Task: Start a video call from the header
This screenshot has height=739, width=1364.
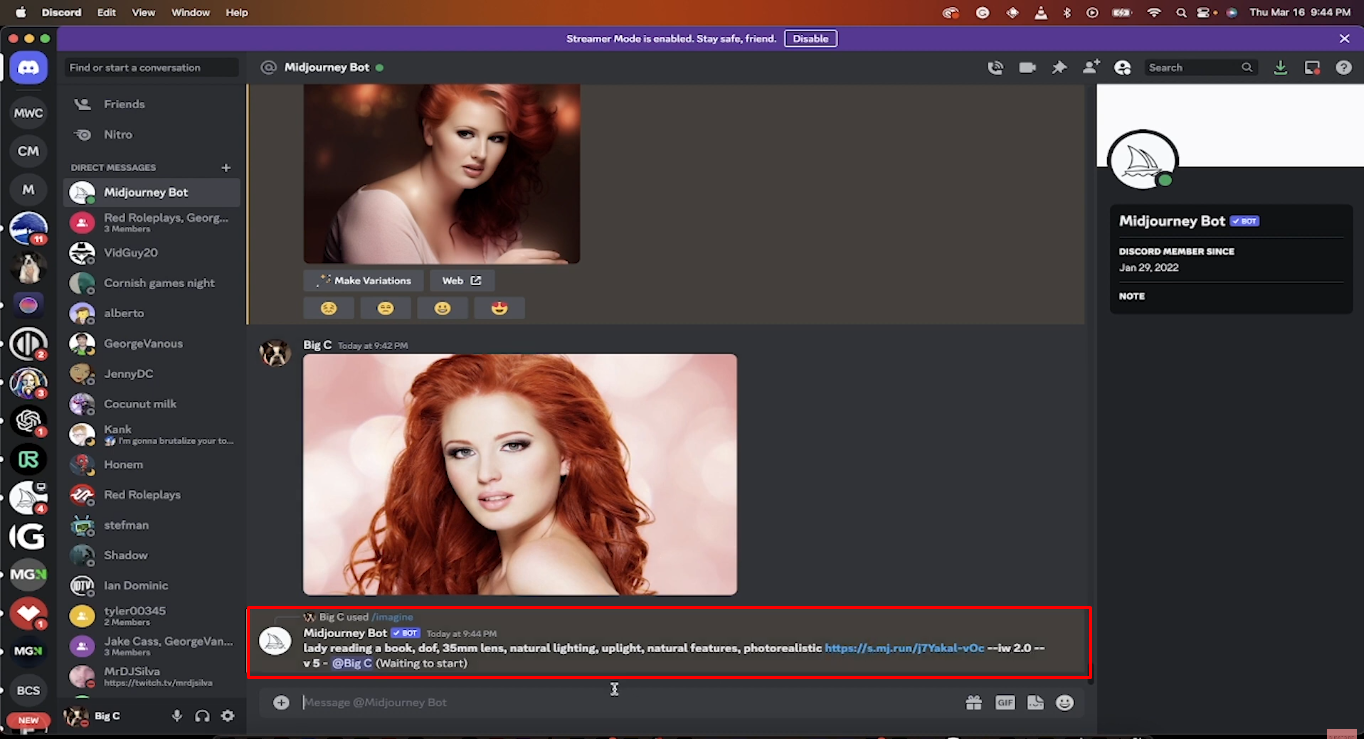Action: (x=1027, y=67)
